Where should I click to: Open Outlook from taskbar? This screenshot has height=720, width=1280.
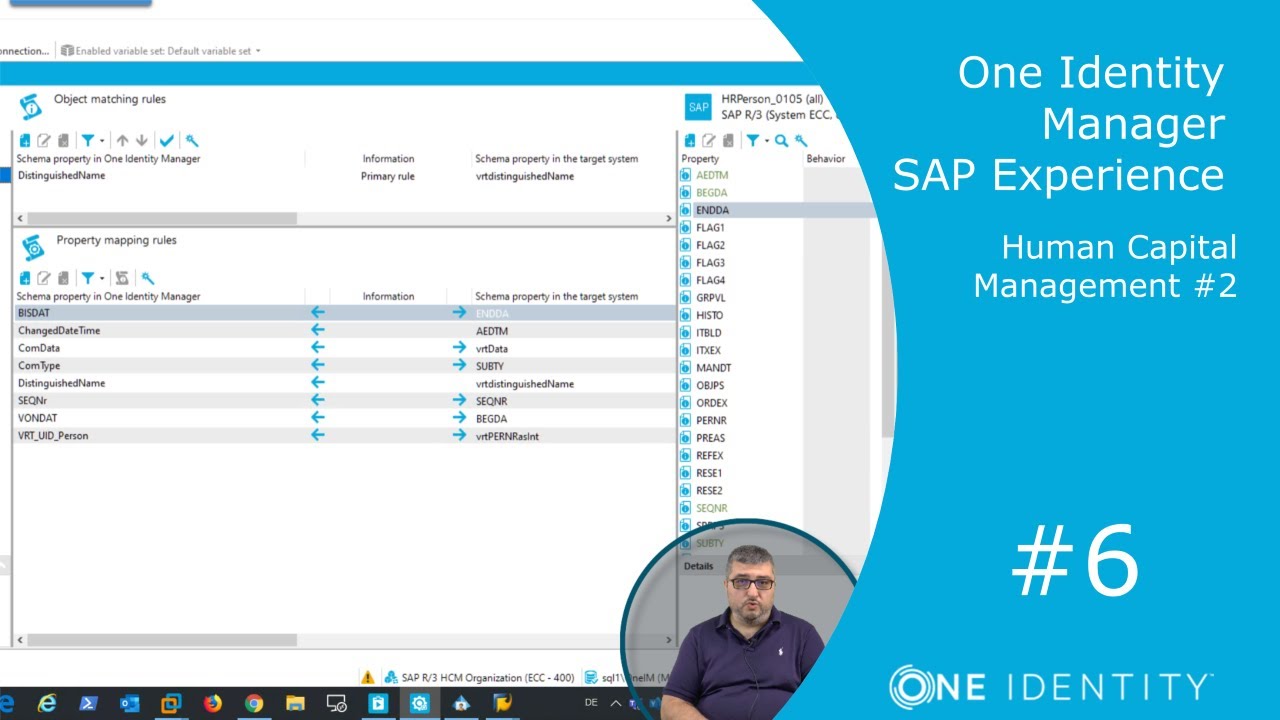click(x=130, y=704)
